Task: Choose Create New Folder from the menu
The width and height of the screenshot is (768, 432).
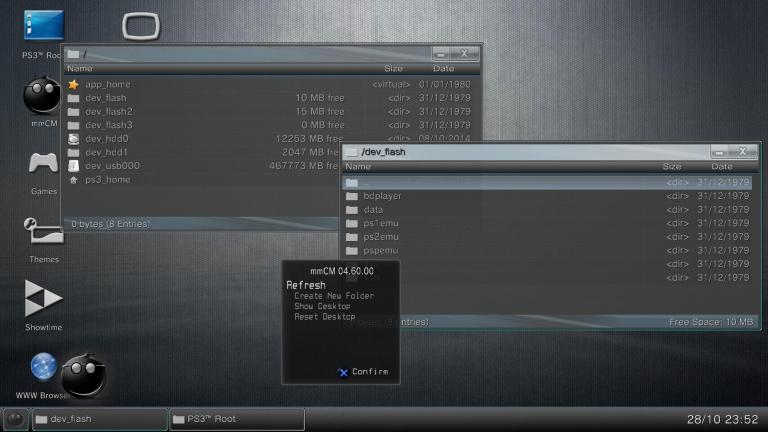Action: click(x=334, y=296)
